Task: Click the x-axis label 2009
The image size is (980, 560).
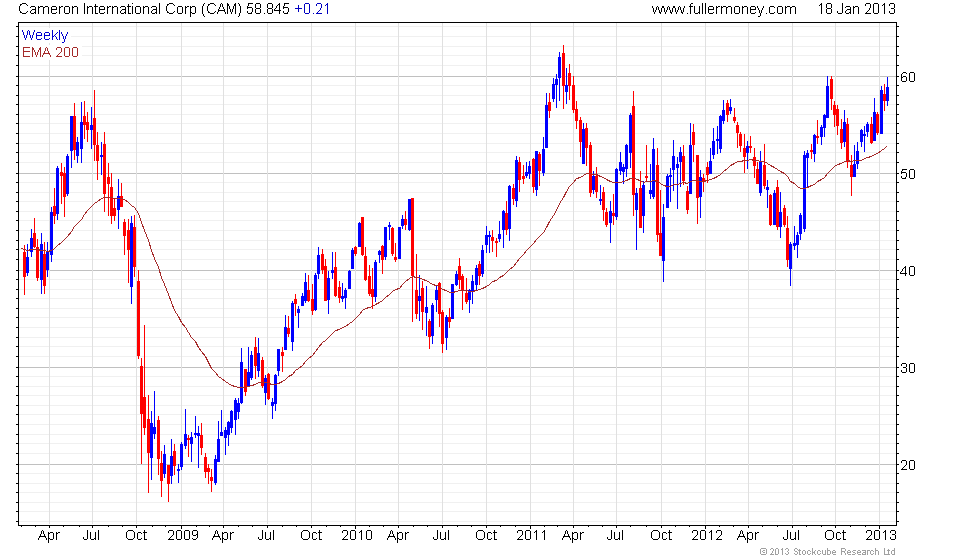Action: coord(182,535)
